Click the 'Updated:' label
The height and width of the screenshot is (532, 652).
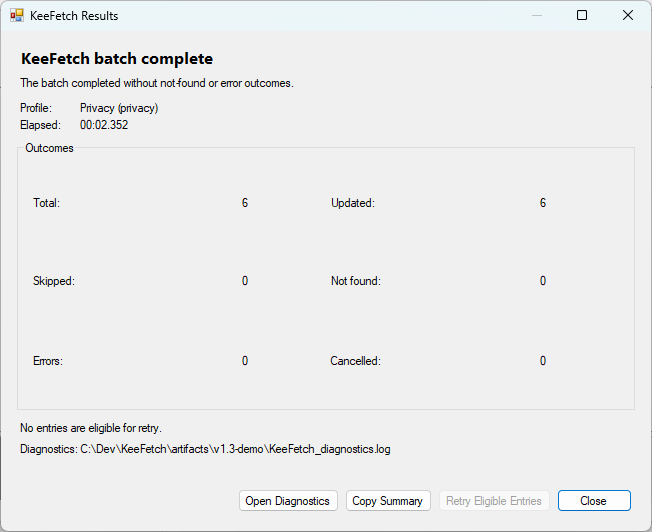pyautogui.click(x=353, y=203)
